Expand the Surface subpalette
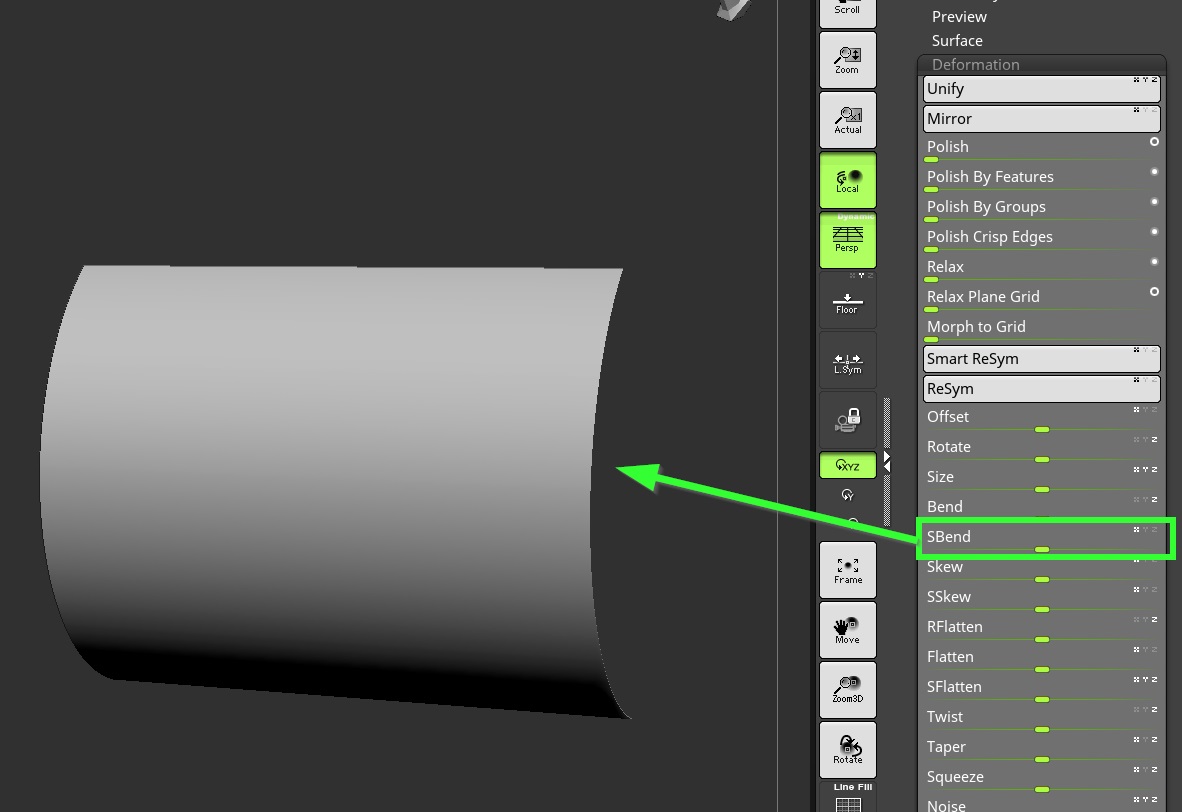 pos(957,41)
